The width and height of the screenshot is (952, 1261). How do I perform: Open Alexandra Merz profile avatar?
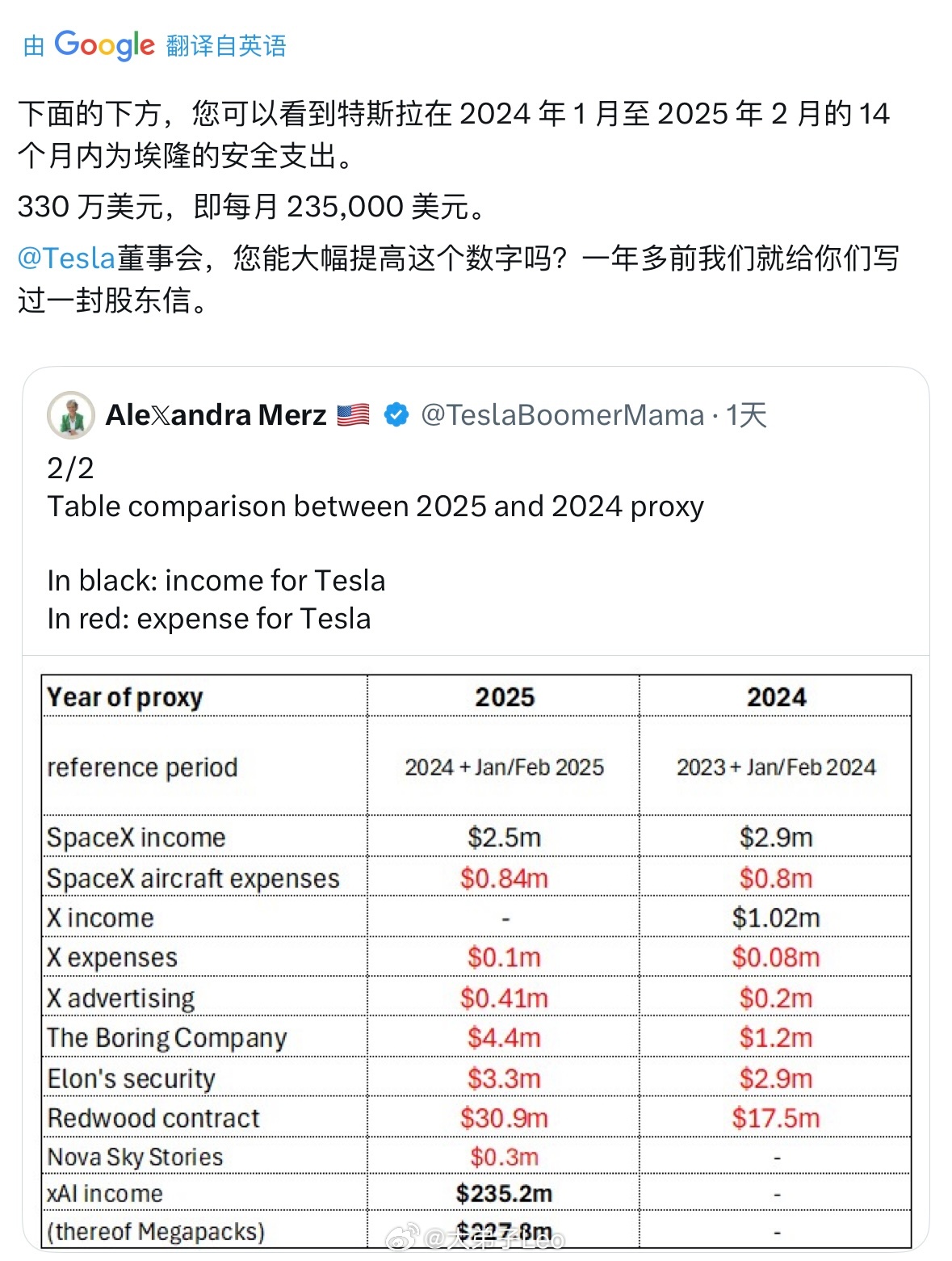click(x=71, y=415)
